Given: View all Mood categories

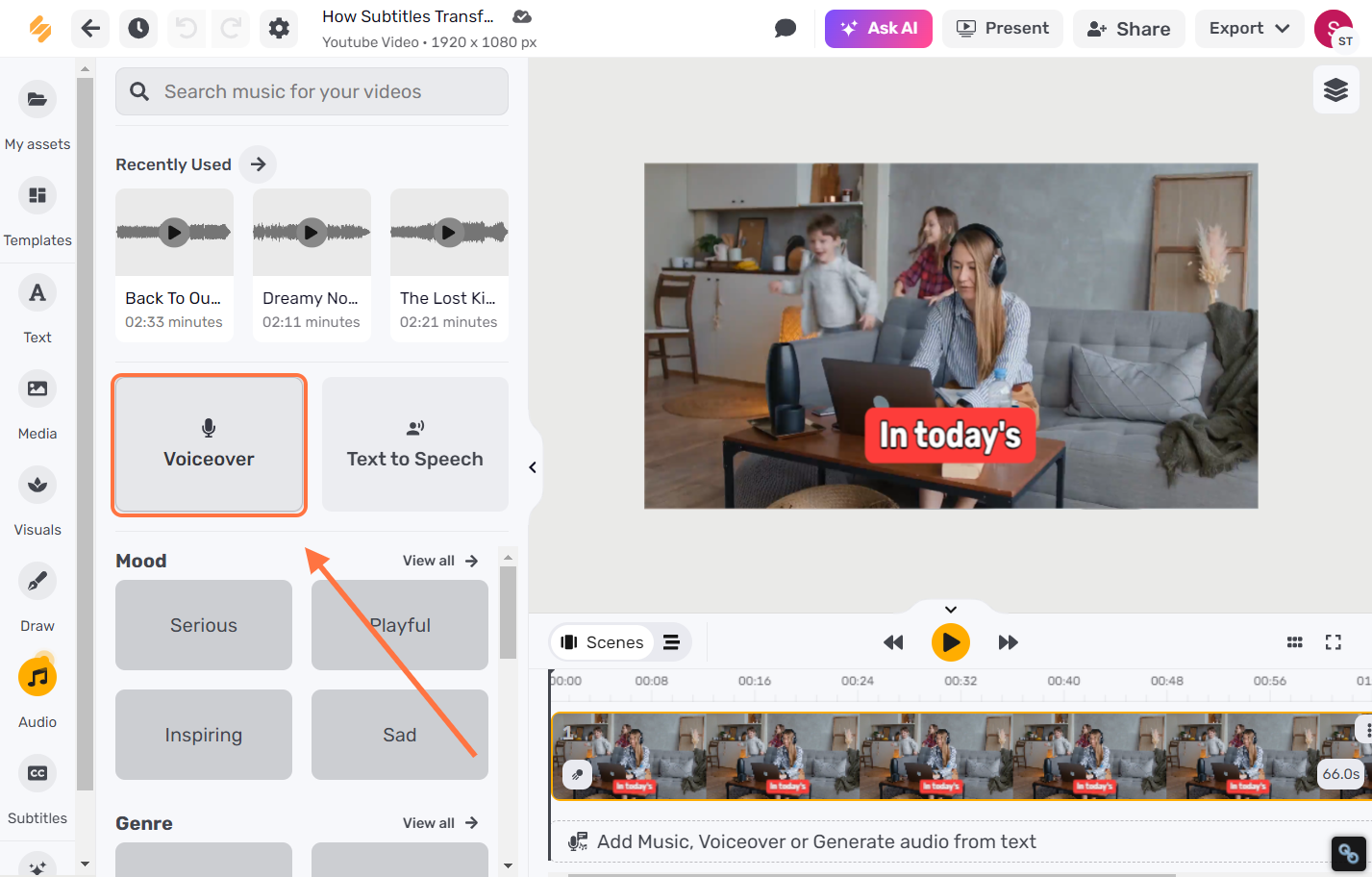Looking at the screenshot, I should [440, 561].
